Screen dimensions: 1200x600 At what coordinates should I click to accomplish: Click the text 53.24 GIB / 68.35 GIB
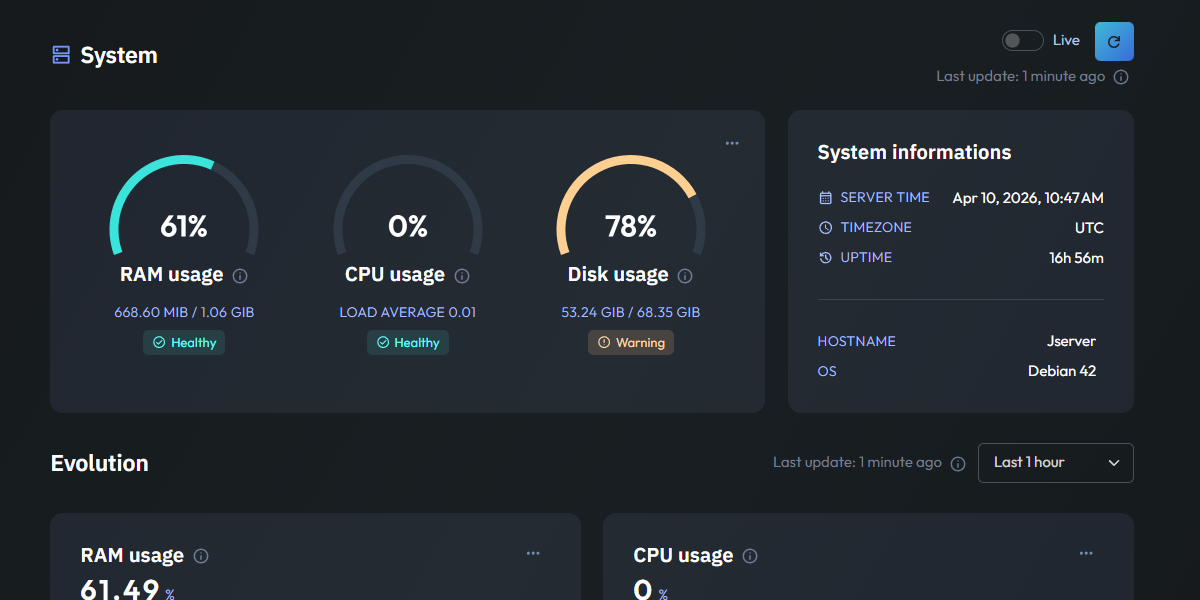[631, 312]
